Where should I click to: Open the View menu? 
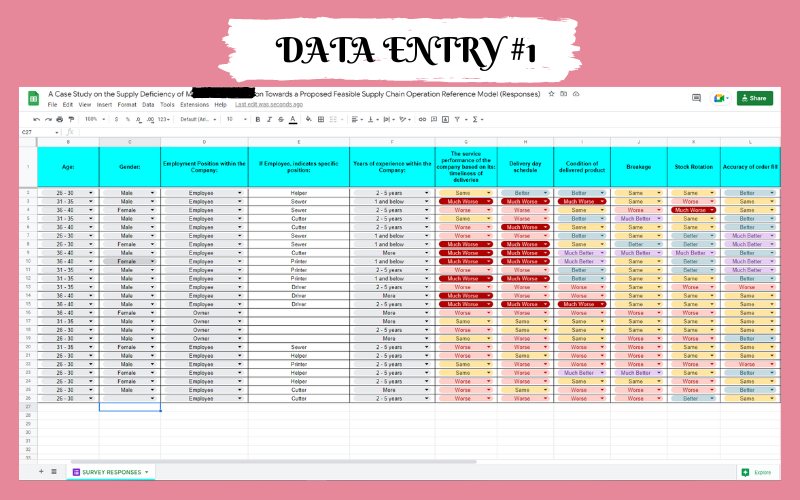[x=85, y=105]
